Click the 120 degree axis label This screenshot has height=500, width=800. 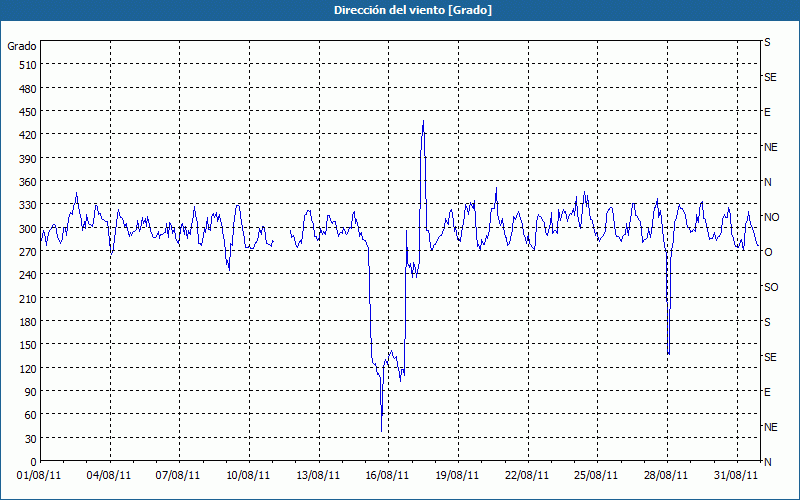pyautogui.click(x=28, y=368)
